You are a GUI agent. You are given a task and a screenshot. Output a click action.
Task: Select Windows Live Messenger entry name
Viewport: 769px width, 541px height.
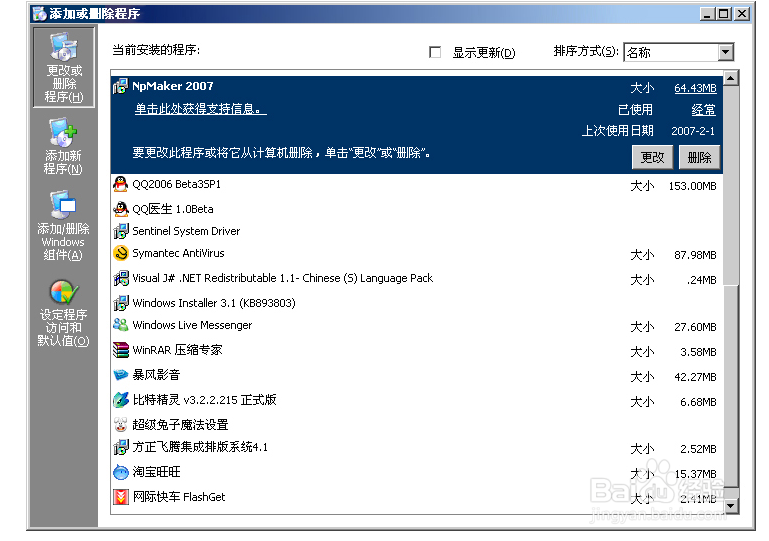(192, 325)
